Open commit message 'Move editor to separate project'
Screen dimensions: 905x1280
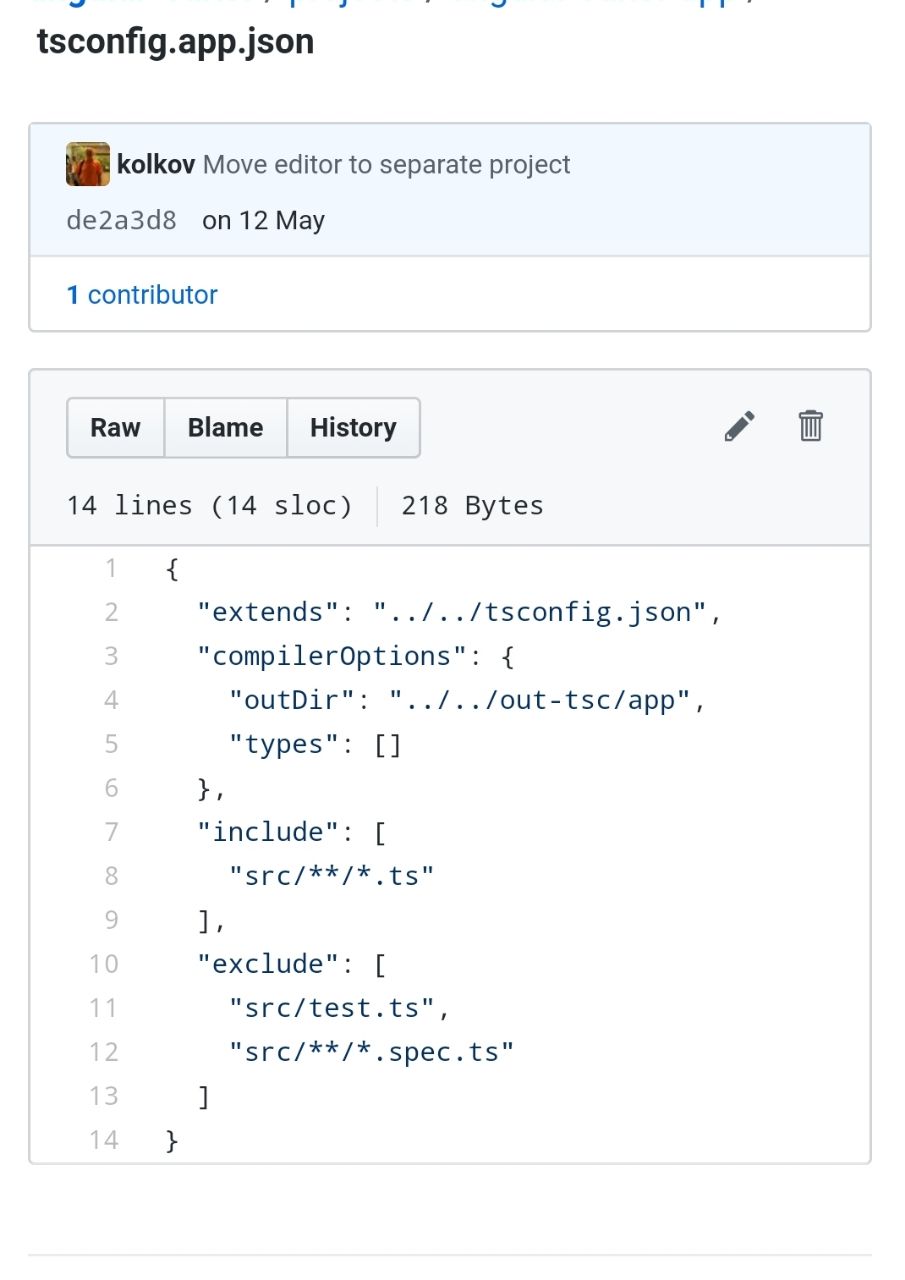tap(386, 165)
